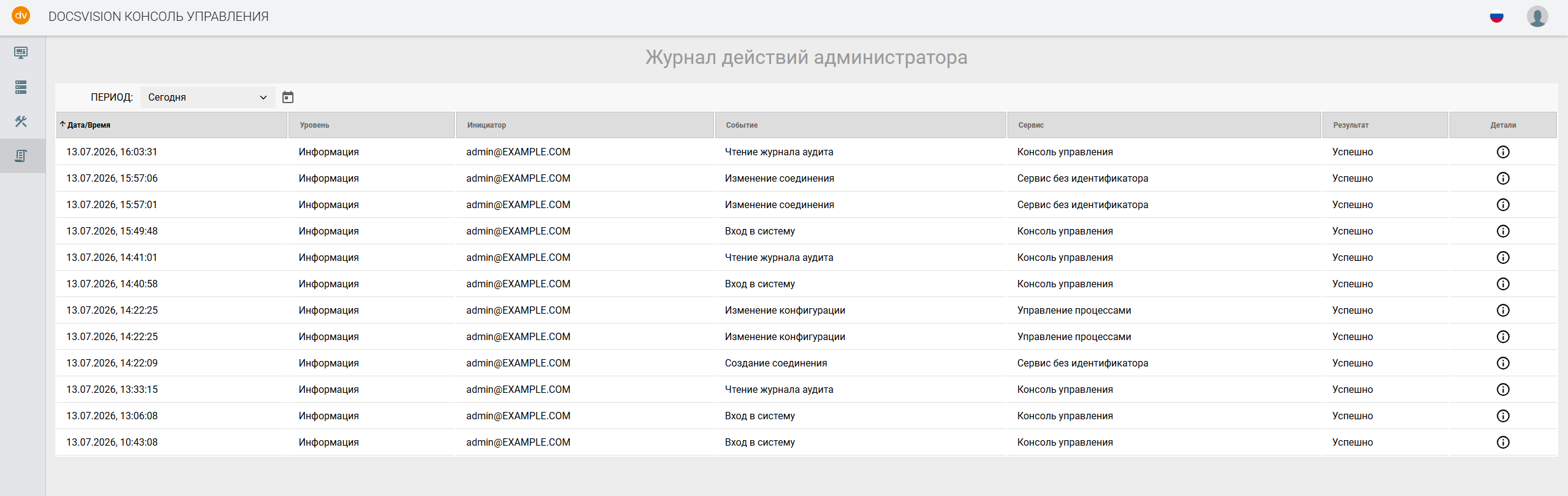Click Вход в систему in 13:06:08 row

(x=759, y=416)
